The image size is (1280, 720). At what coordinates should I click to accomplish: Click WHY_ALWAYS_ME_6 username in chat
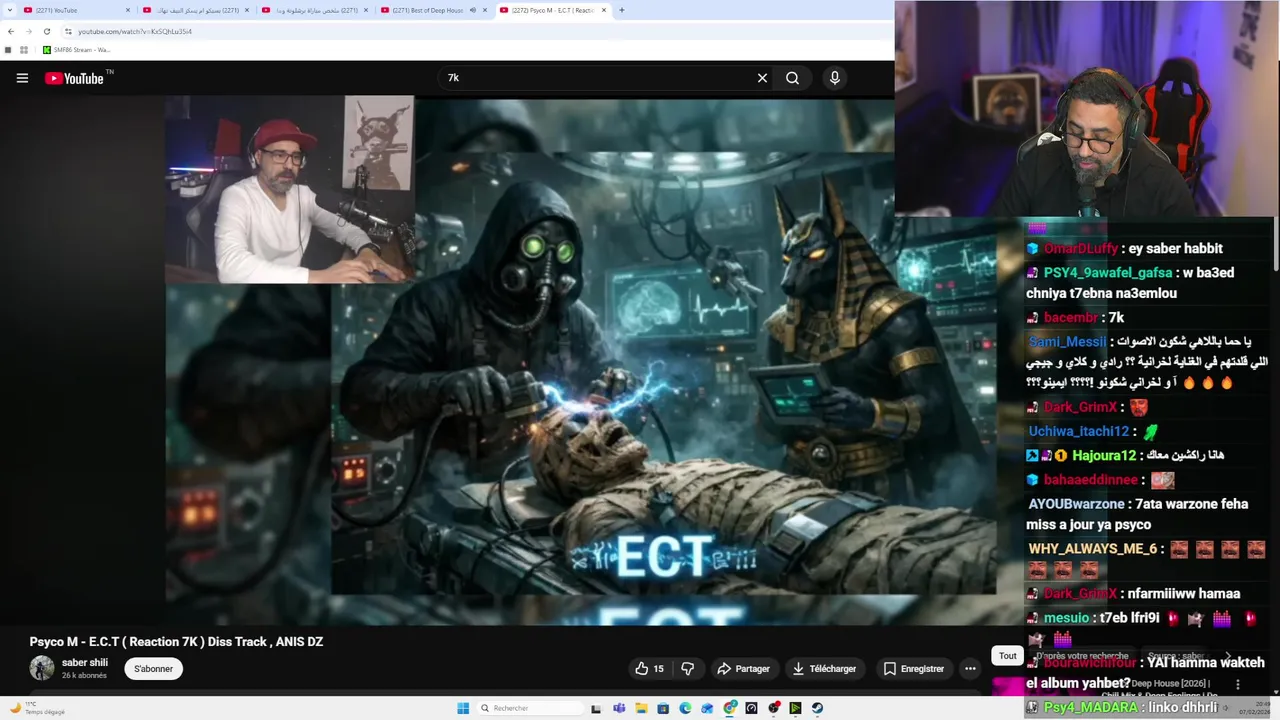point(1093,549)
